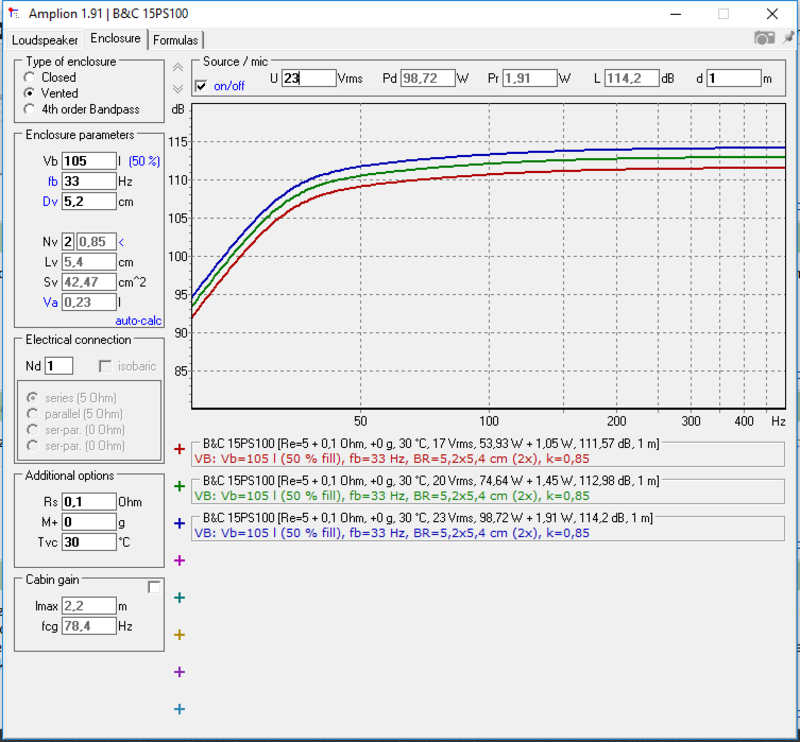Click the Tvc temperature input field

point(89,542)
